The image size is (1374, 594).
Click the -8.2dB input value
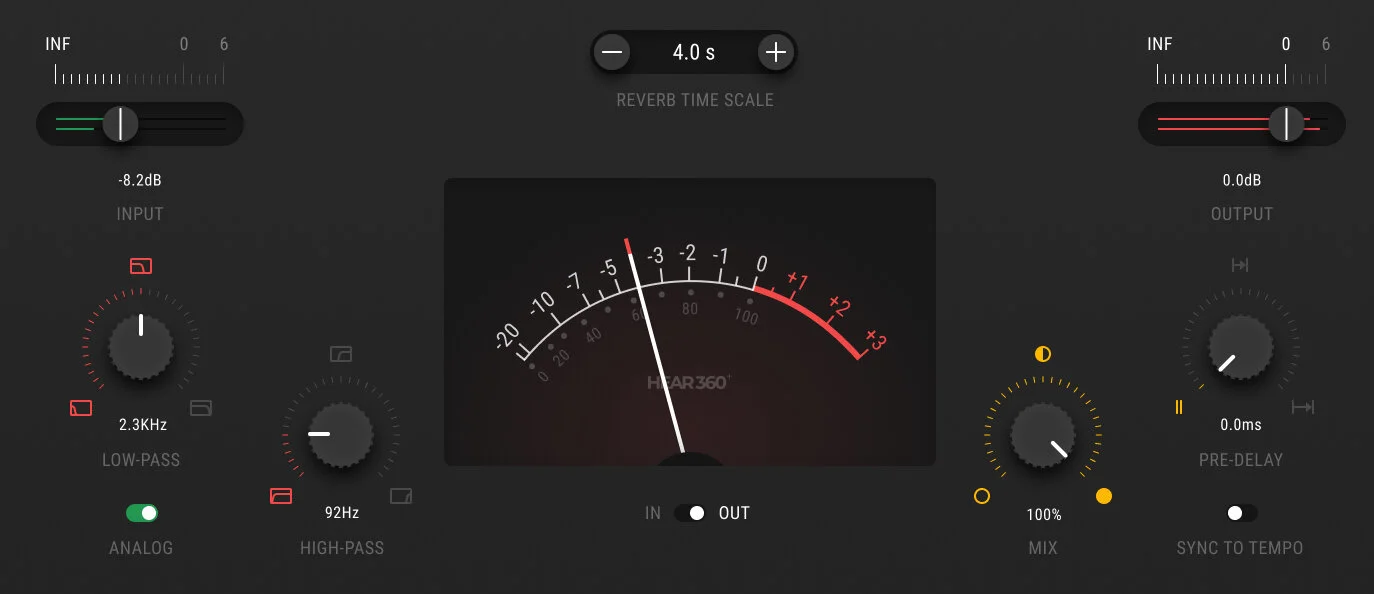(x=140, y=181)
